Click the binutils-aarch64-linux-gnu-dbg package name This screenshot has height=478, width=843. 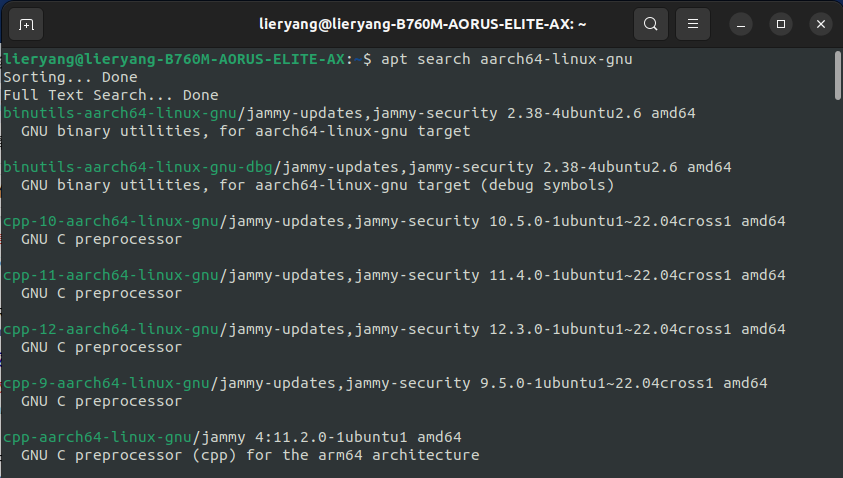click(138, 167)
